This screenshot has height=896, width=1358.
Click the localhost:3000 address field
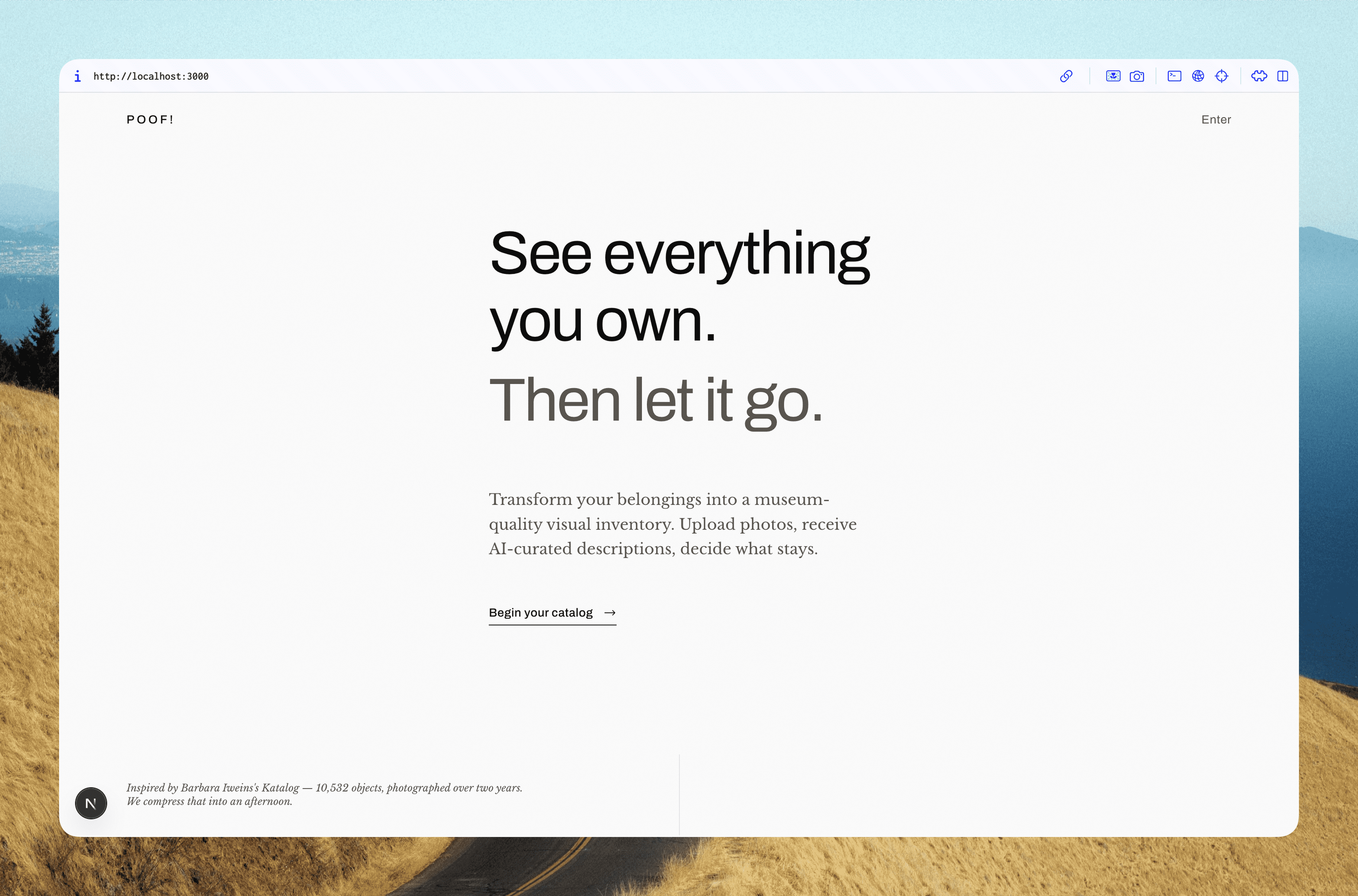click(151, 76)
